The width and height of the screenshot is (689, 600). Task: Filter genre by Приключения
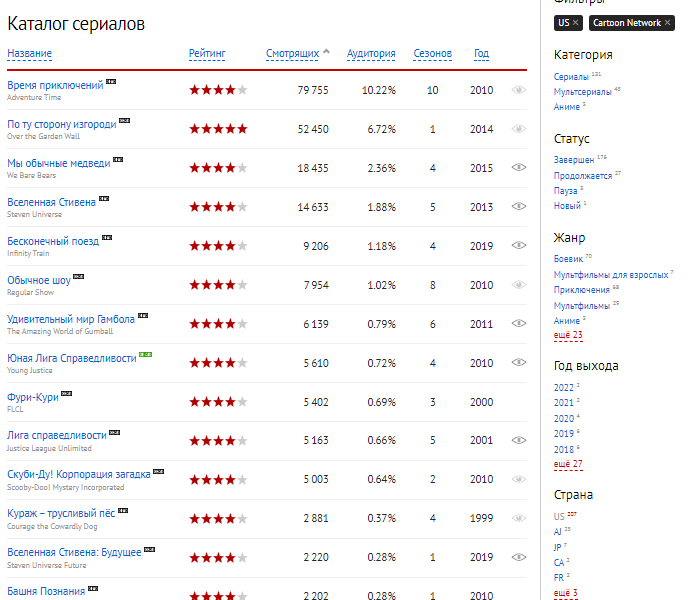click(582, 290)
